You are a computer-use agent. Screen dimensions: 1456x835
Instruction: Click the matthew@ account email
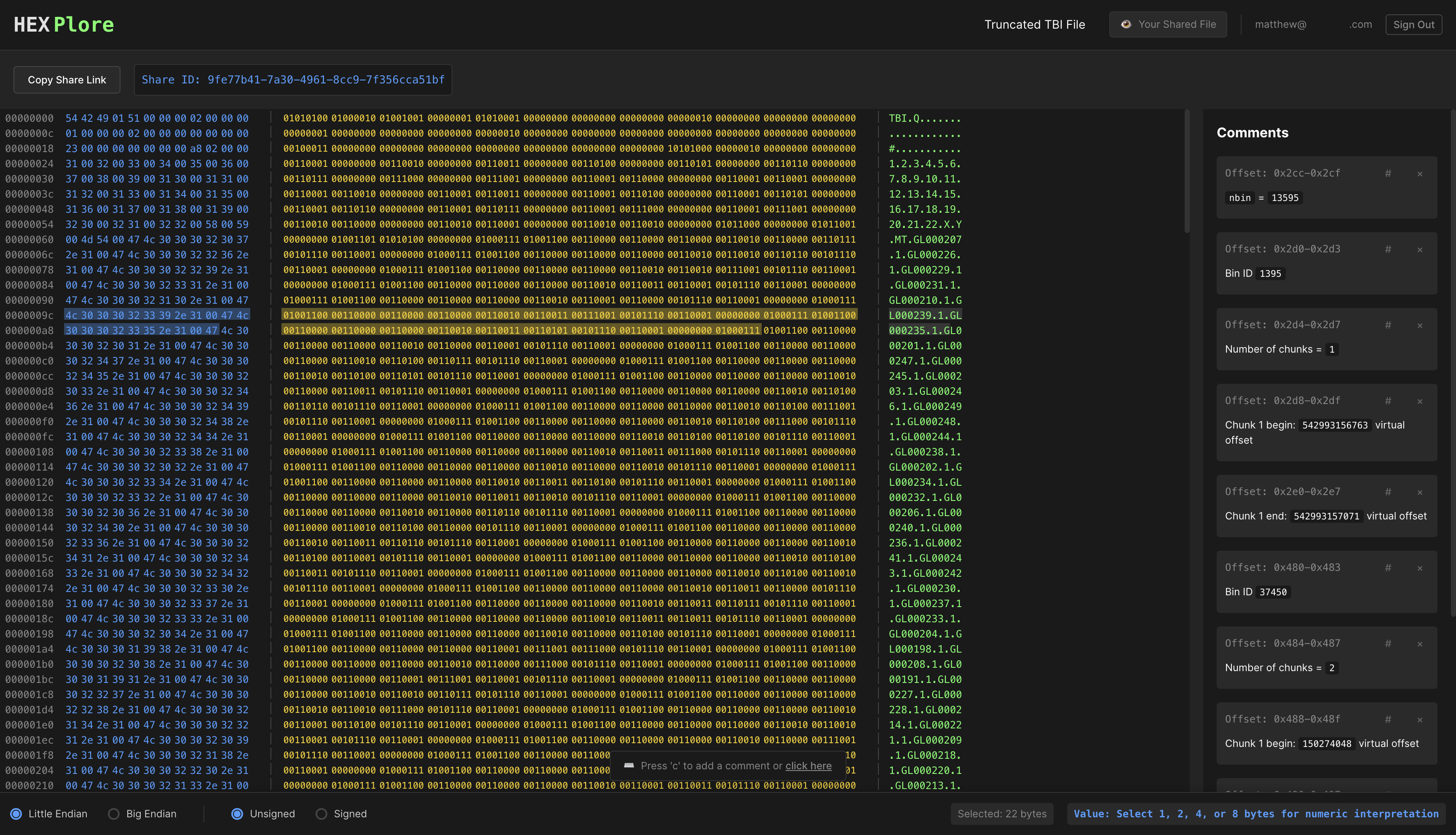1313,25
